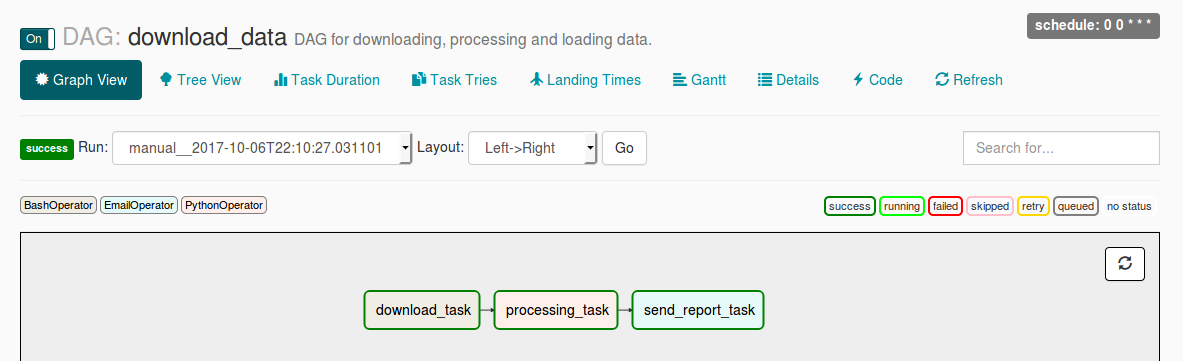Switch to the Gantt chart view
Image resolution: width=1183 pixels, height=361 pixels.
coord(699,80)
